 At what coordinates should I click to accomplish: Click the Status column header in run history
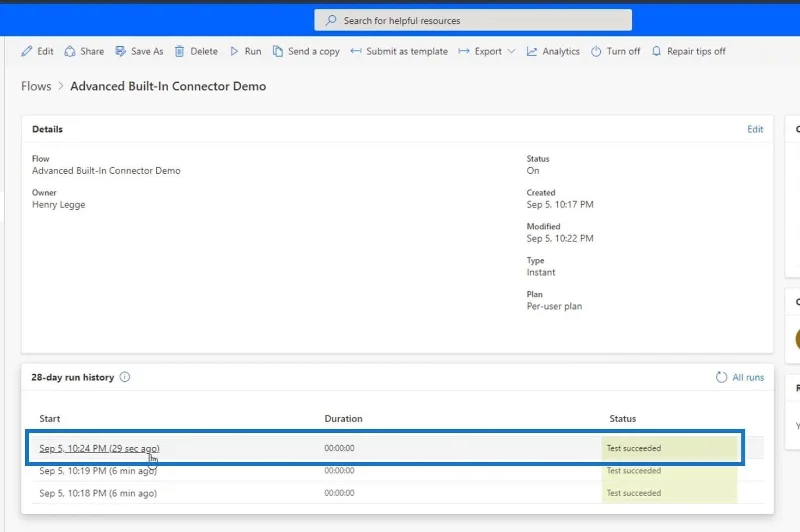pos(622,418)
